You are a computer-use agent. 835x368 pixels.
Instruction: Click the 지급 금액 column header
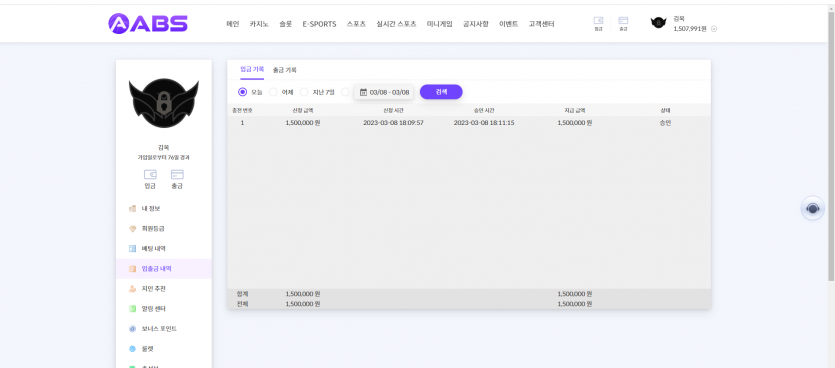coord(575,111)
